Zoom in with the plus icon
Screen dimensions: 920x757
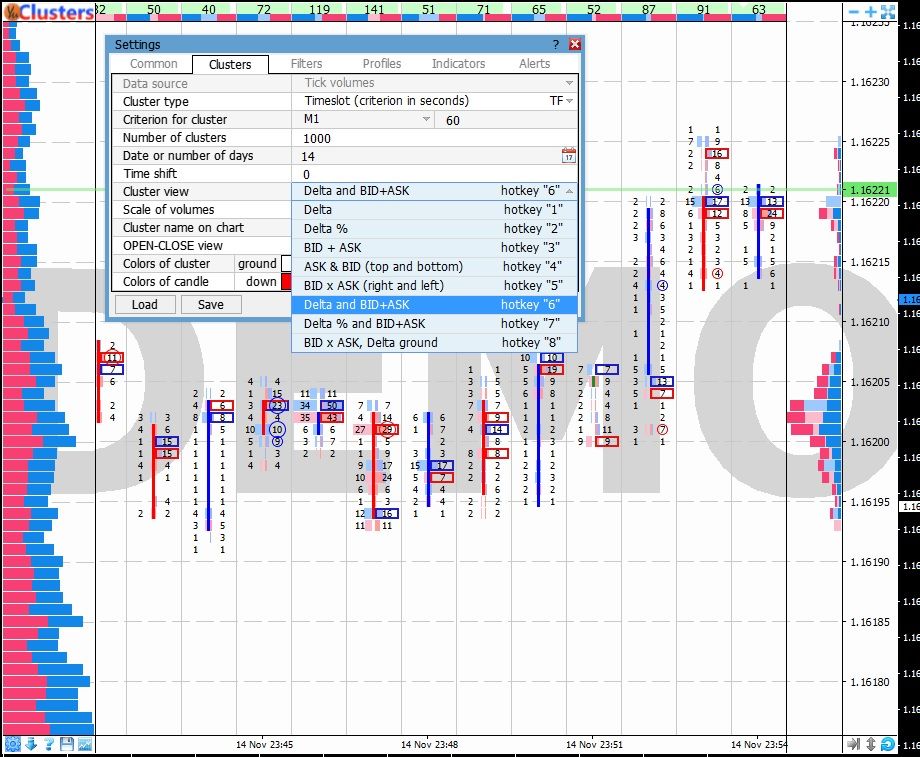871,12
